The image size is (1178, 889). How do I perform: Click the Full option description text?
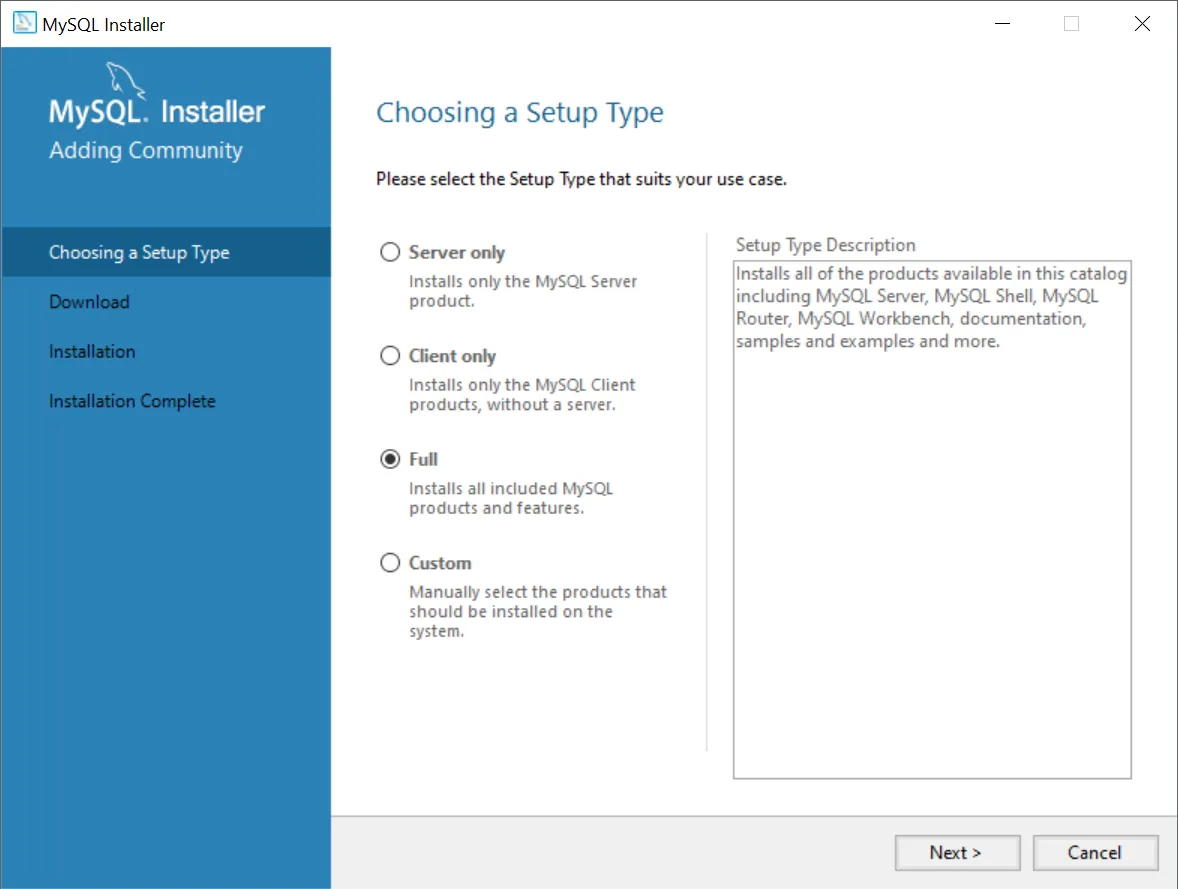(x=510, y=498)
